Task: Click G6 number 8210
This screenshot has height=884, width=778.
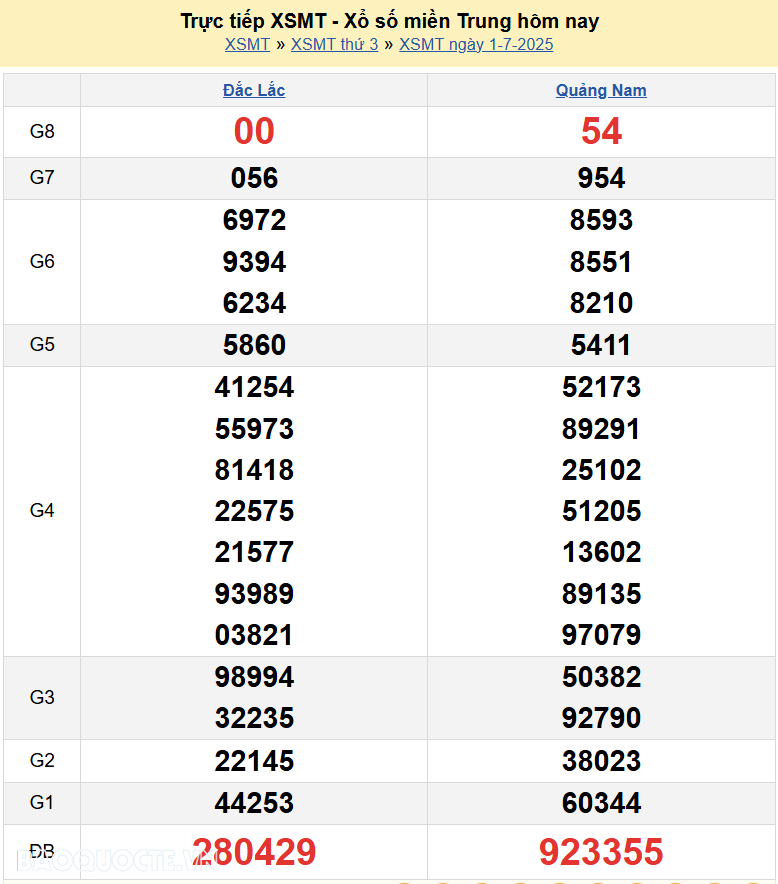Action: coord(601,303)
